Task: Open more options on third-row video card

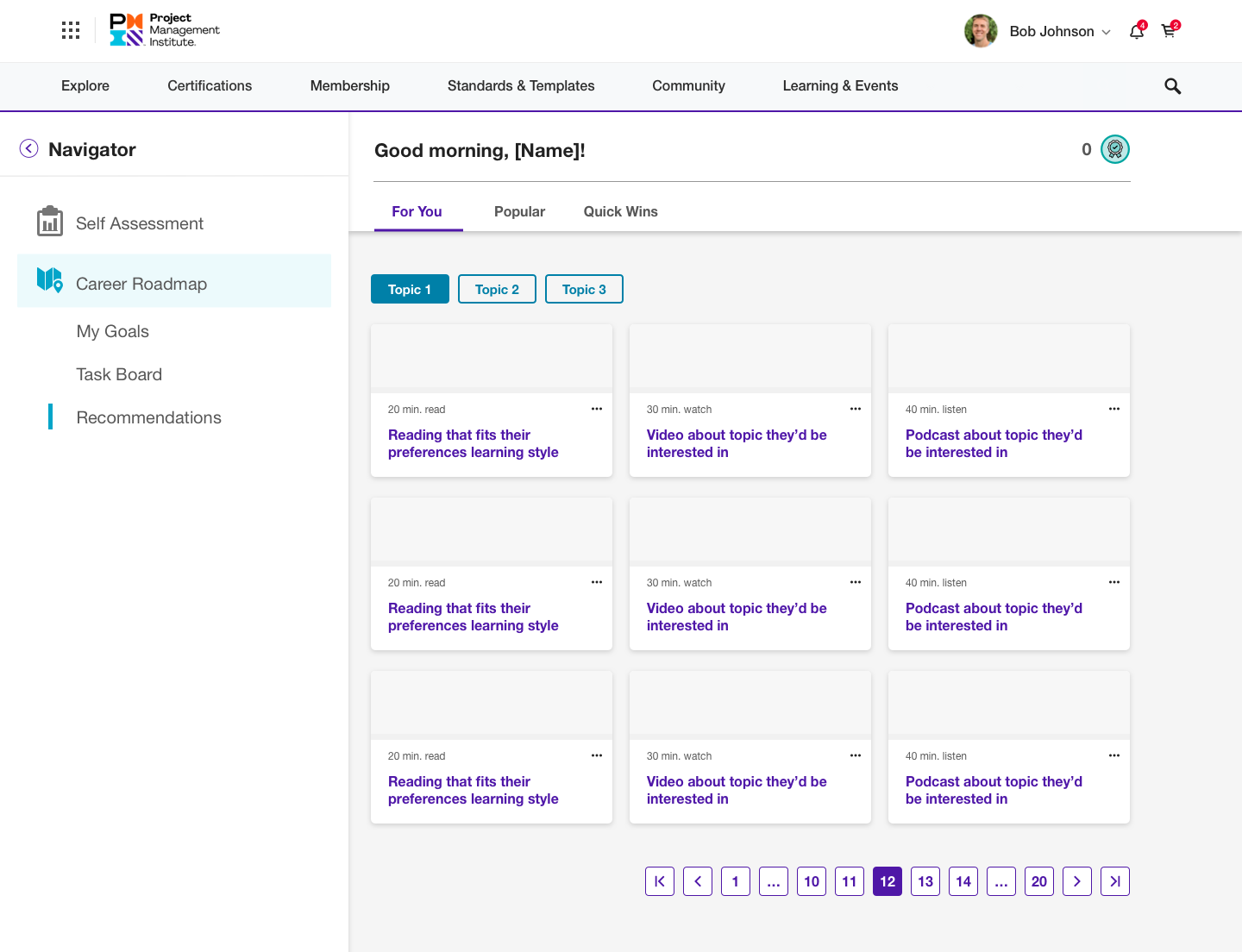Action: [856, 755]
